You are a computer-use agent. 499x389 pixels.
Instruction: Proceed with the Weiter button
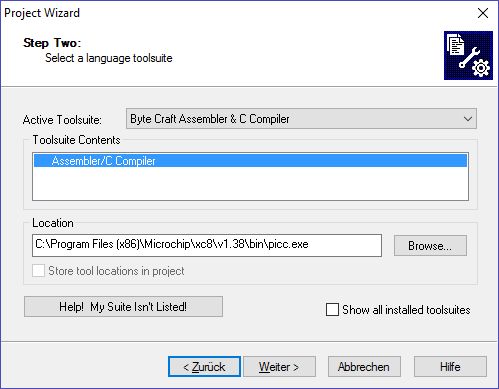[279, 367]
